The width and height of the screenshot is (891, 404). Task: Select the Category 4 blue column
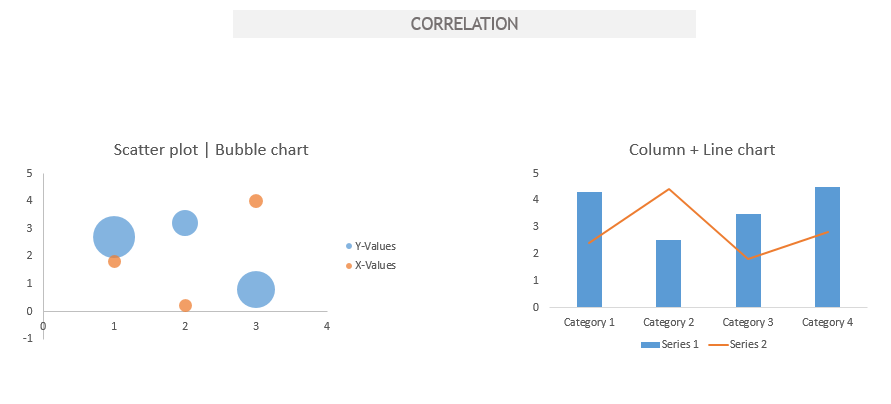[827, 247]
